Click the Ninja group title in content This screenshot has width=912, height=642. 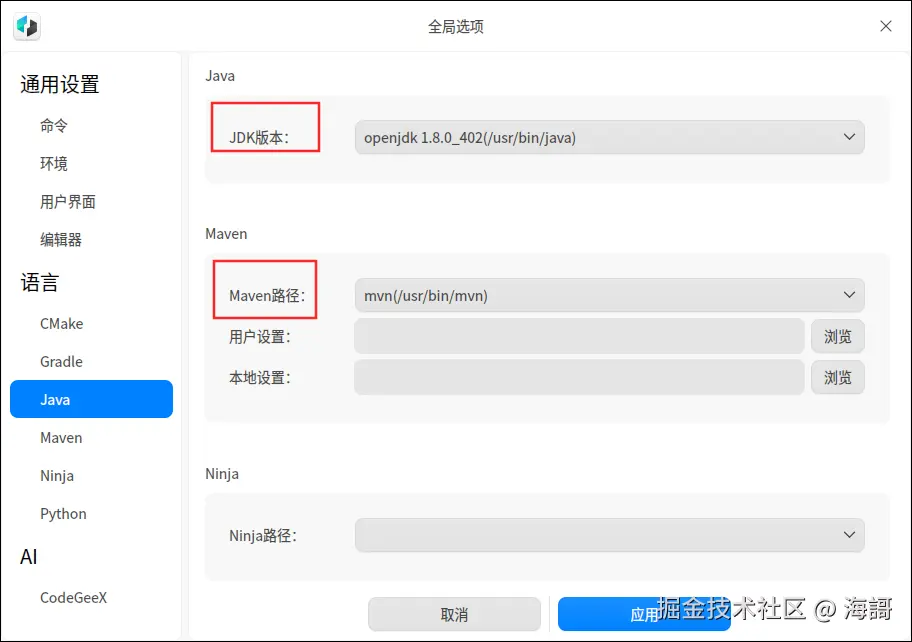222,474
